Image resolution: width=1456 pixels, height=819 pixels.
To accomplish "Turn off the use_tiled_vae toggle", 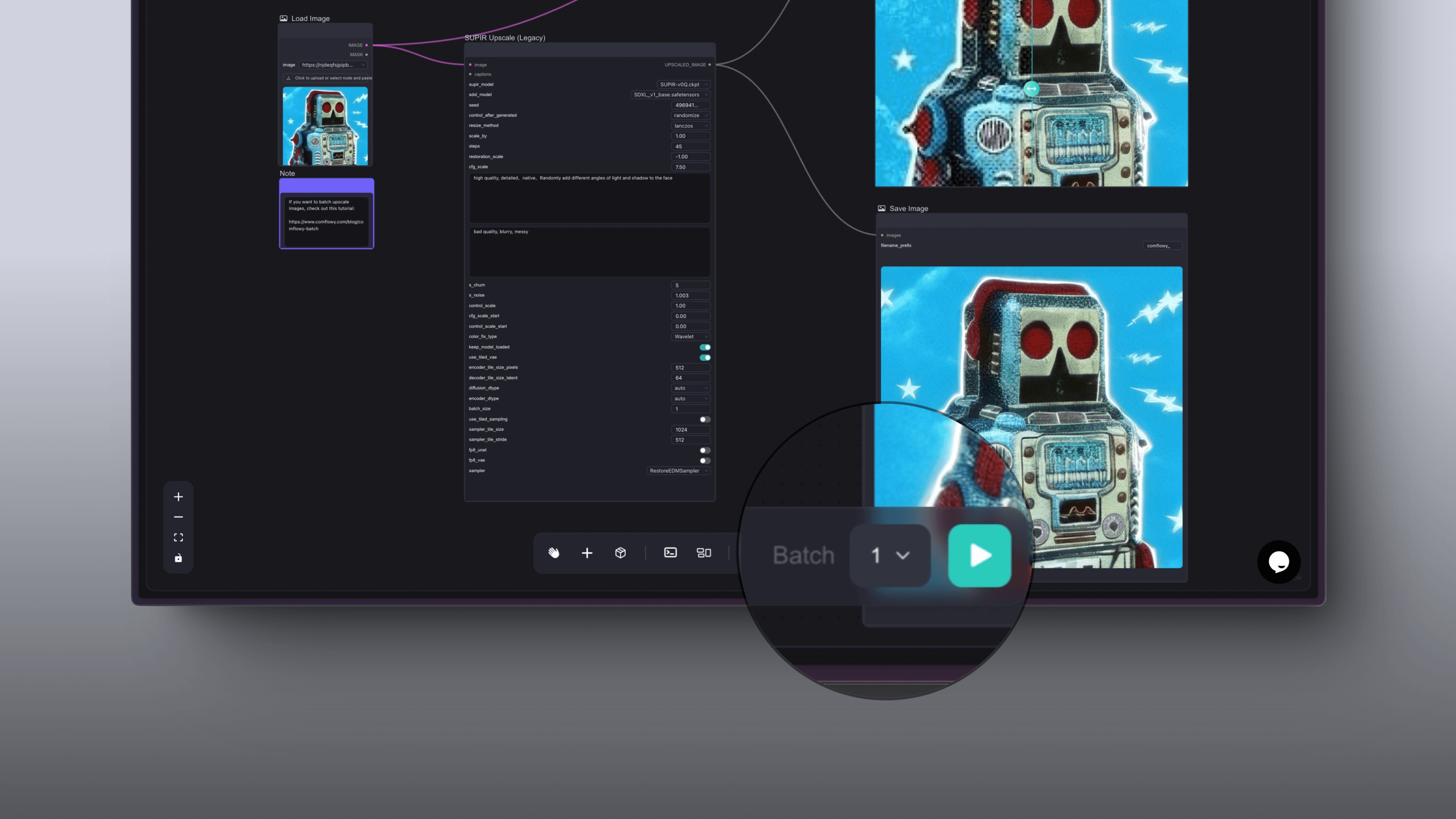I will tap(705, 357).
